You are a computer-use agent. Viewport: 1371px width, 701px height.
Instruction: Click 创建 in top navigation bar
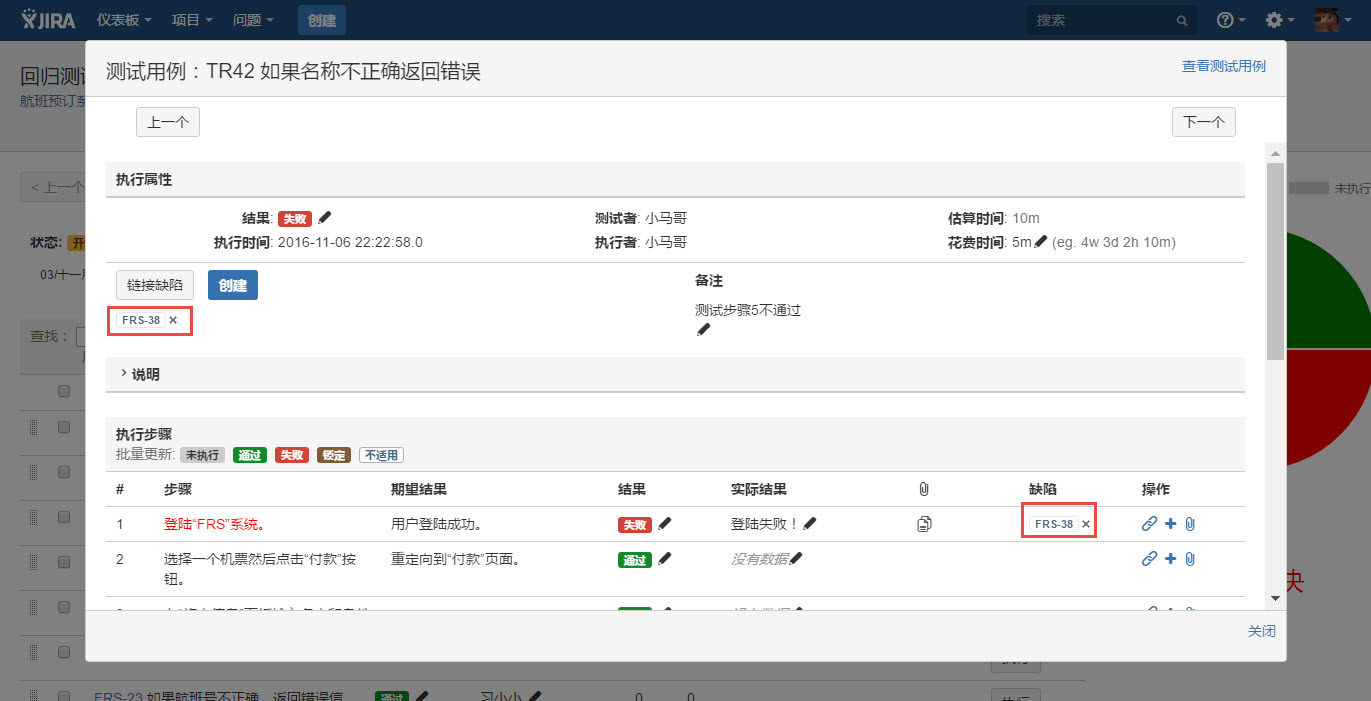tap(322, 20)
